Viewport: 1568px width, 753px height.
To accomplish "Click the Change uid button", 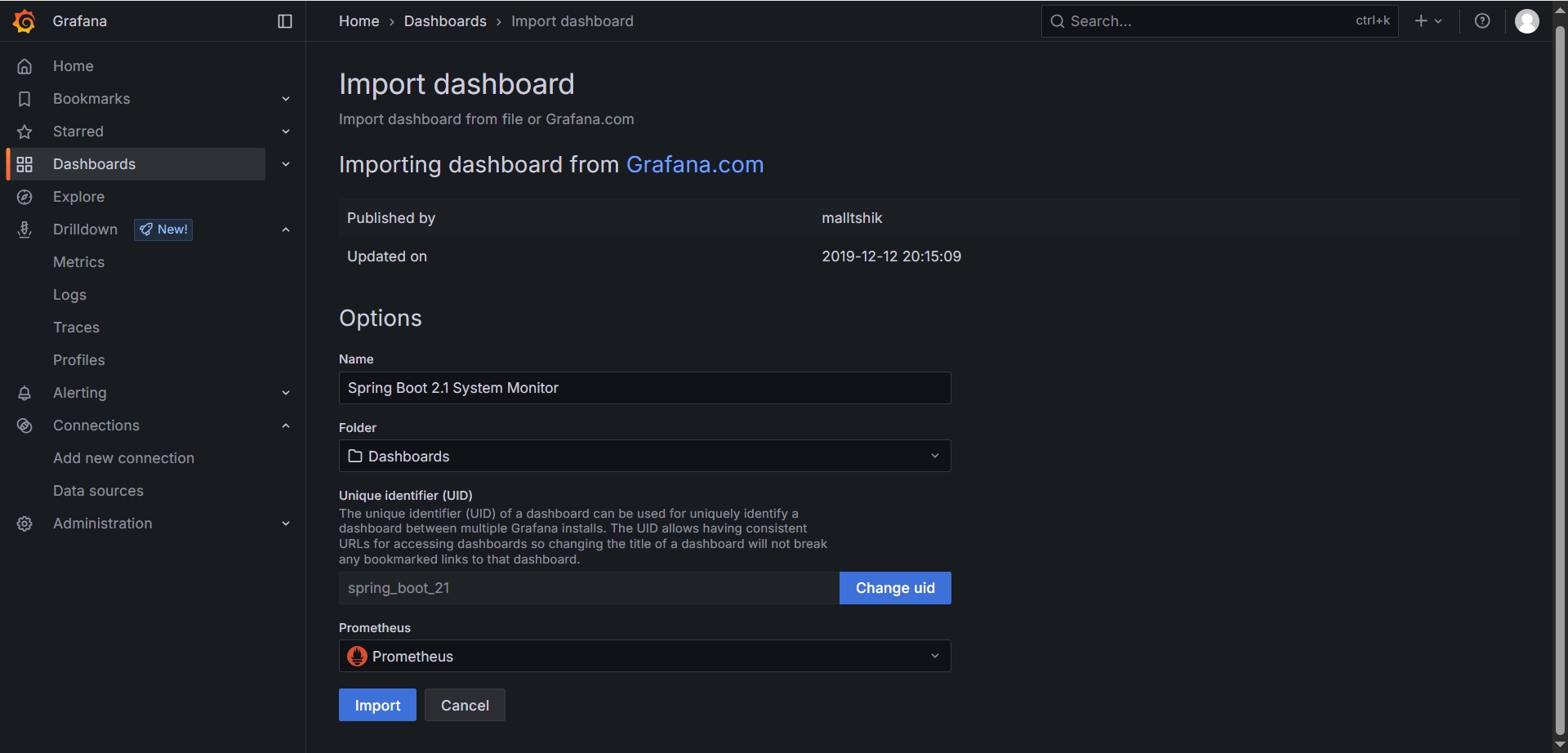I will pos(895,588).
